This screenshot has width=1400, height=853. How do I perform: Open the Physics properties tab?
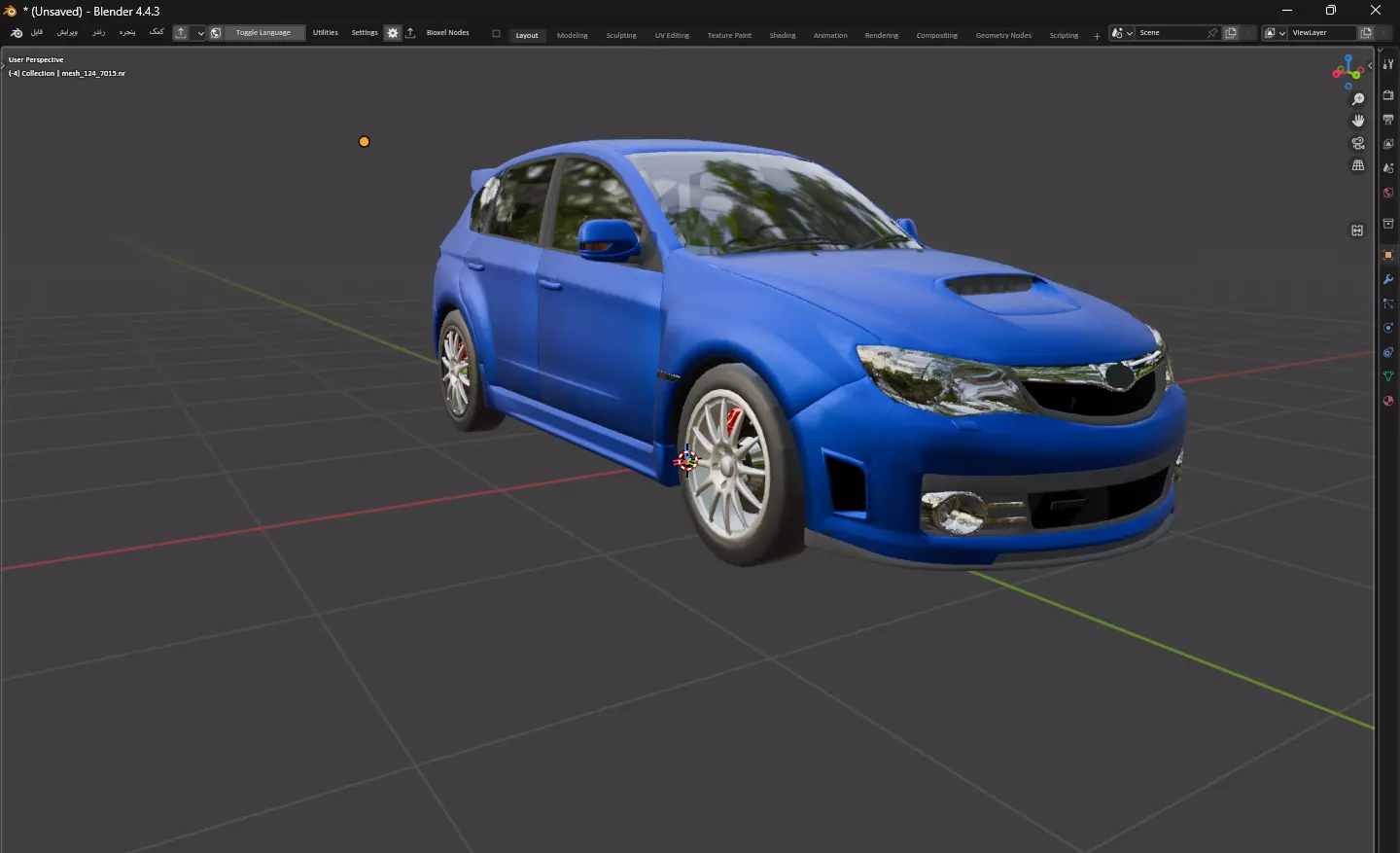point(1388,328)
